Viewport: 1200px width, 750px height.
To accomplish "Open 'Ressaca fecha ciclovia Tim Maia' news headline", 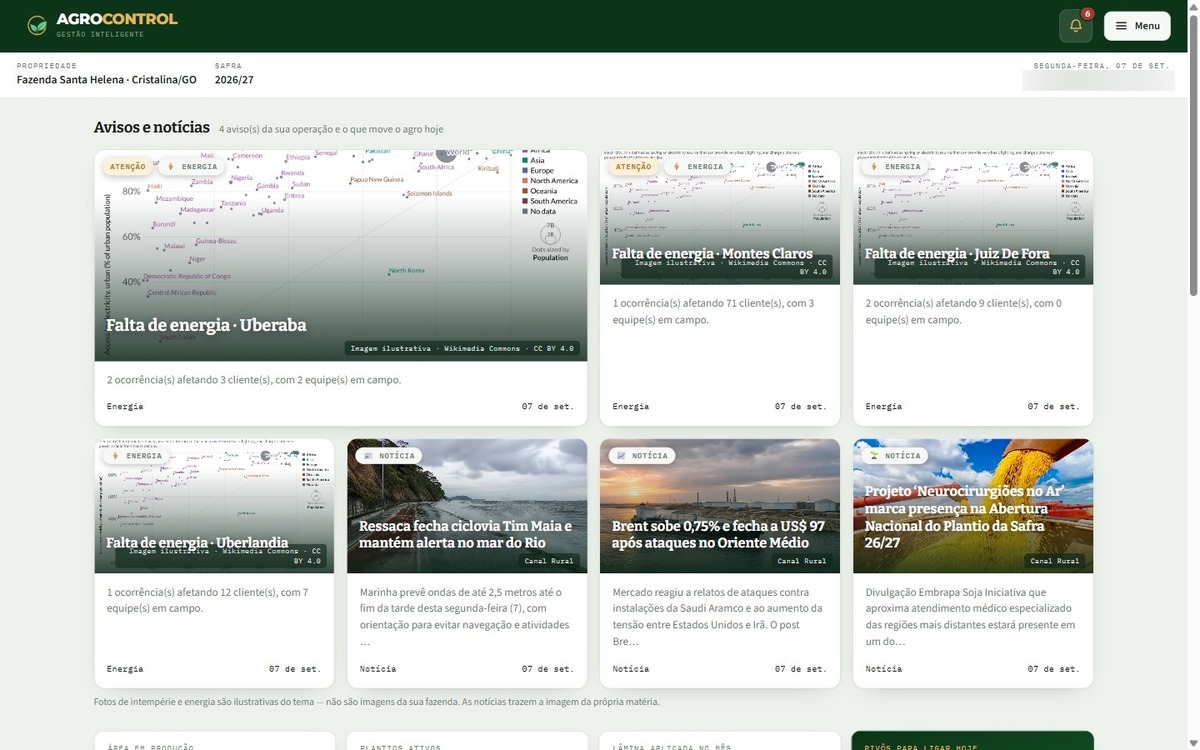I will point(466,534).
